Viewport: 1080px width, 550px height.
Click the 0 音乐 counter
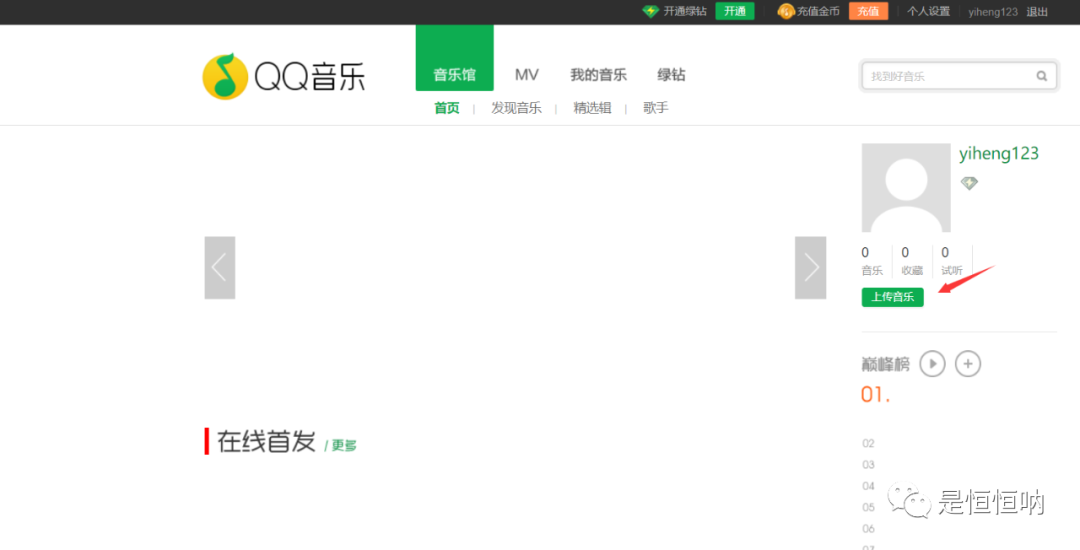tap(872, 262)
